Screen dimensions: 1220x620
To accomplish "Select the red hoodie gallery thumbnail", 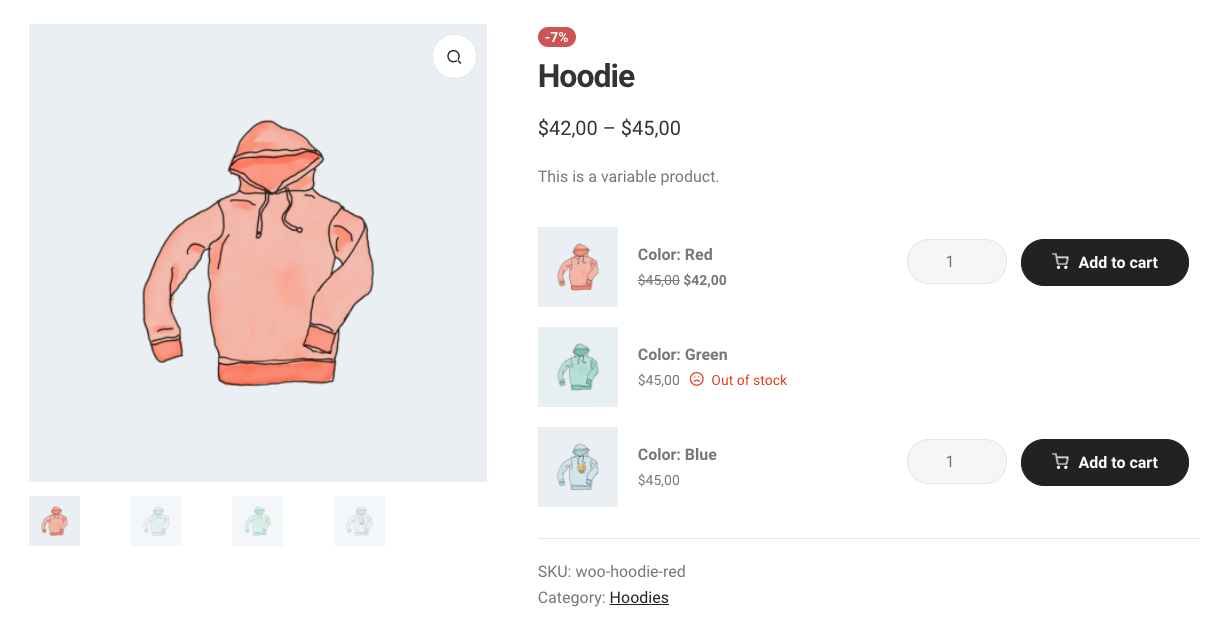I will coord(54,521).
